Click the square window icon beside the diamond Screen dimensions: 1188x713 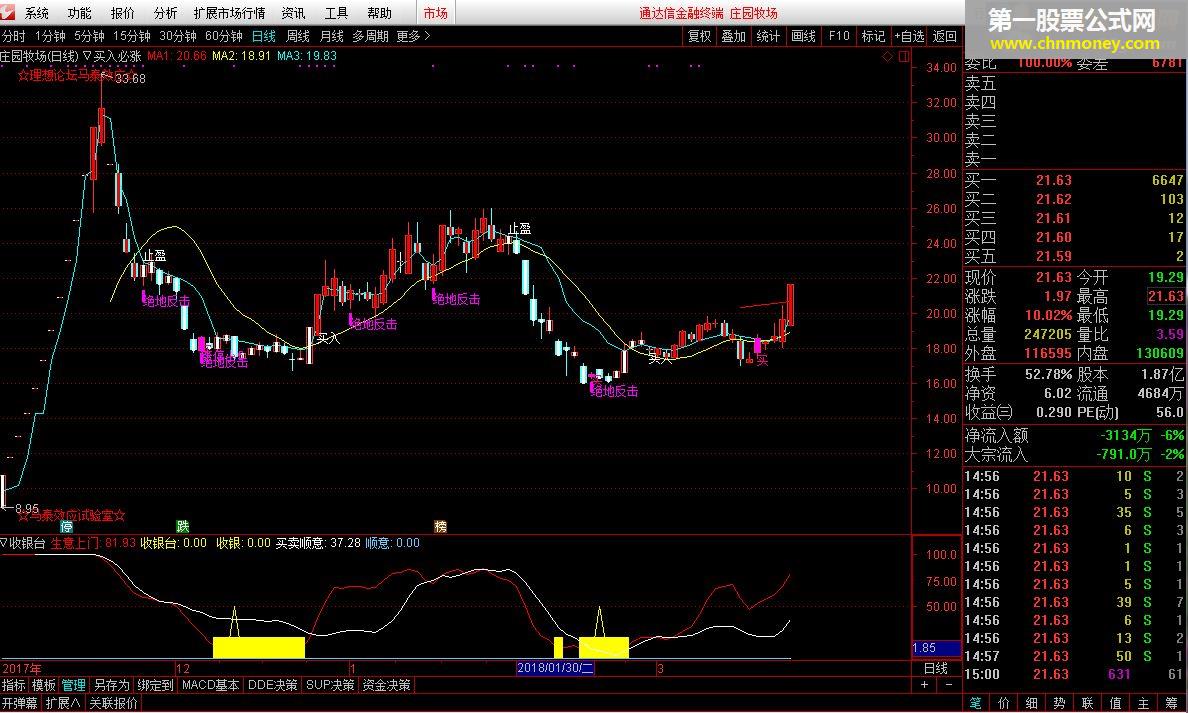903,57
